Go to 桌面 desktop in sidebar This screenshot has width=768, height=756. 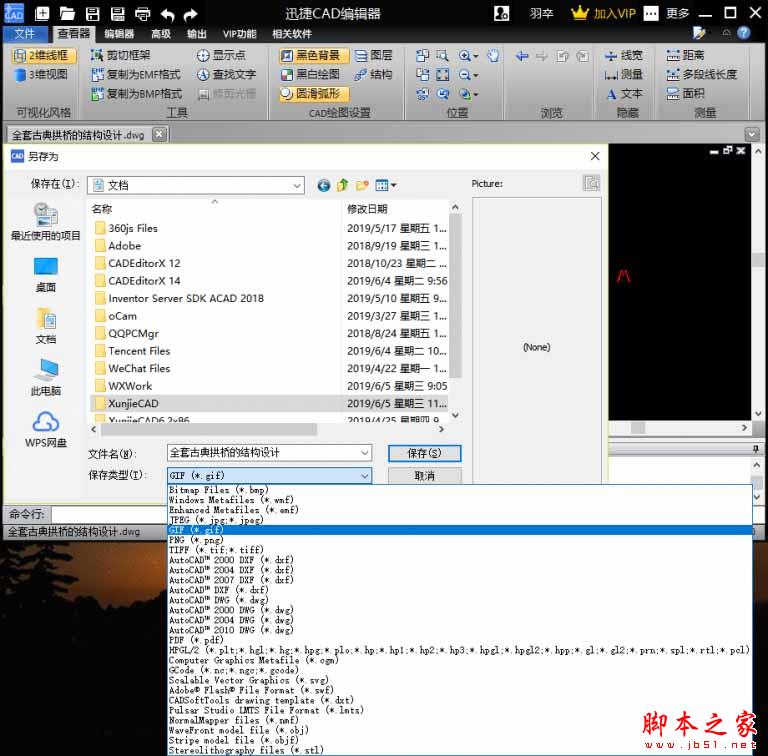click(x=46, y=274)
